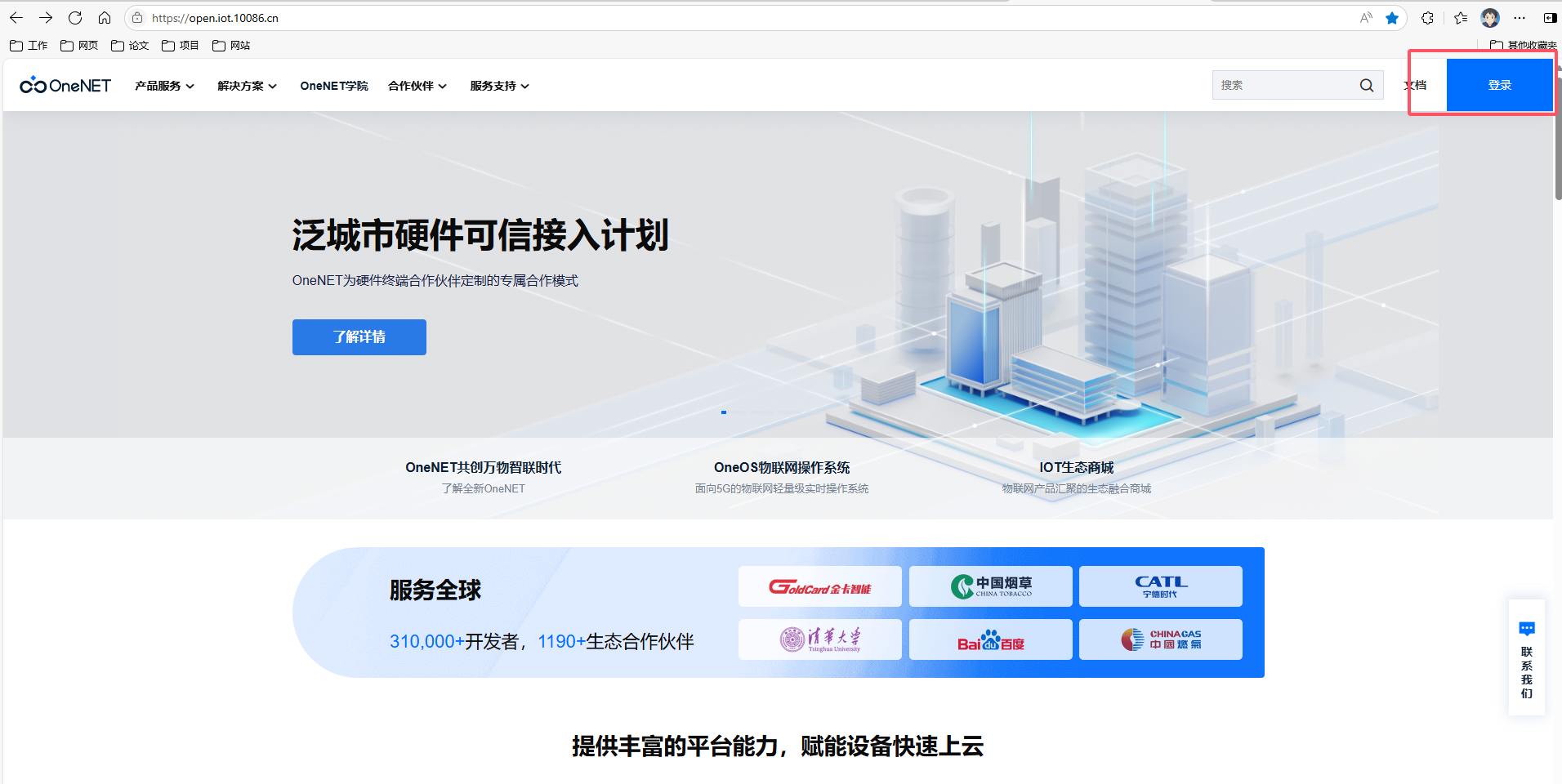Open browser extensions icon
The image size is (1562, 784).
click(x=1427, y=18)
